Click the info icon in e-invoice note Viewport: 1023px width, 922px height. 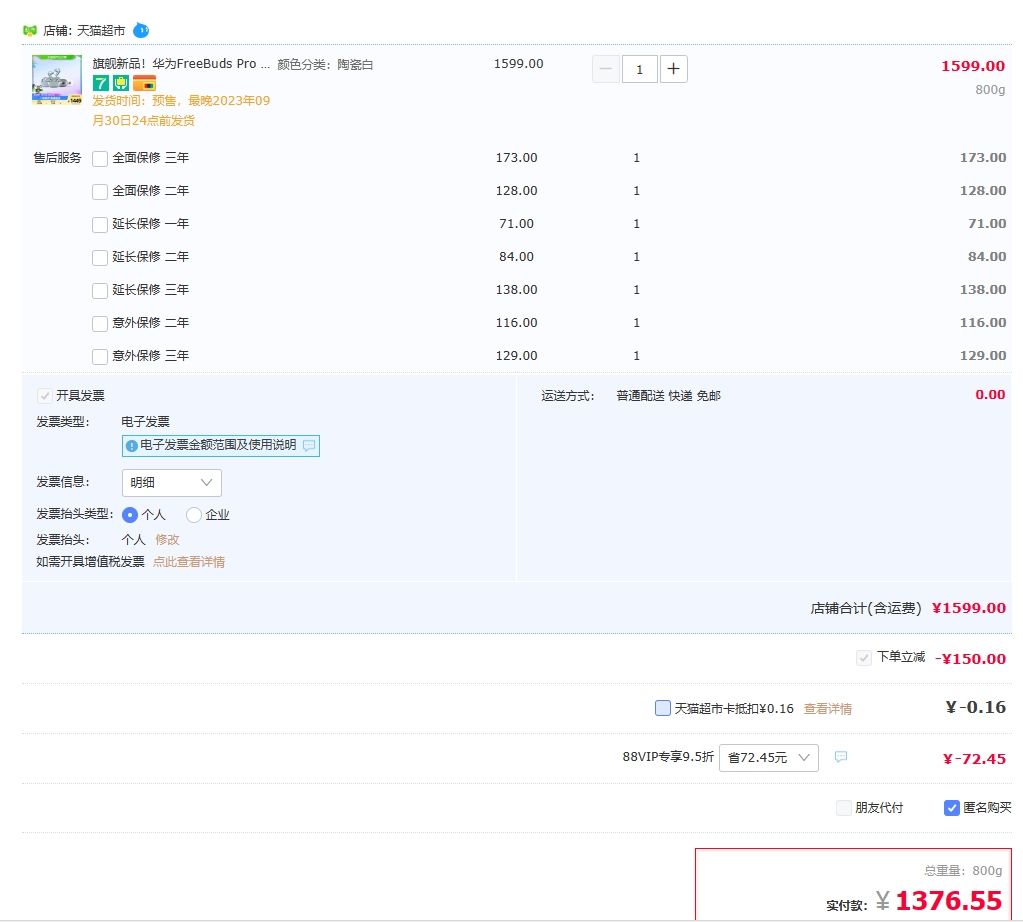click(x=131, y=446)
